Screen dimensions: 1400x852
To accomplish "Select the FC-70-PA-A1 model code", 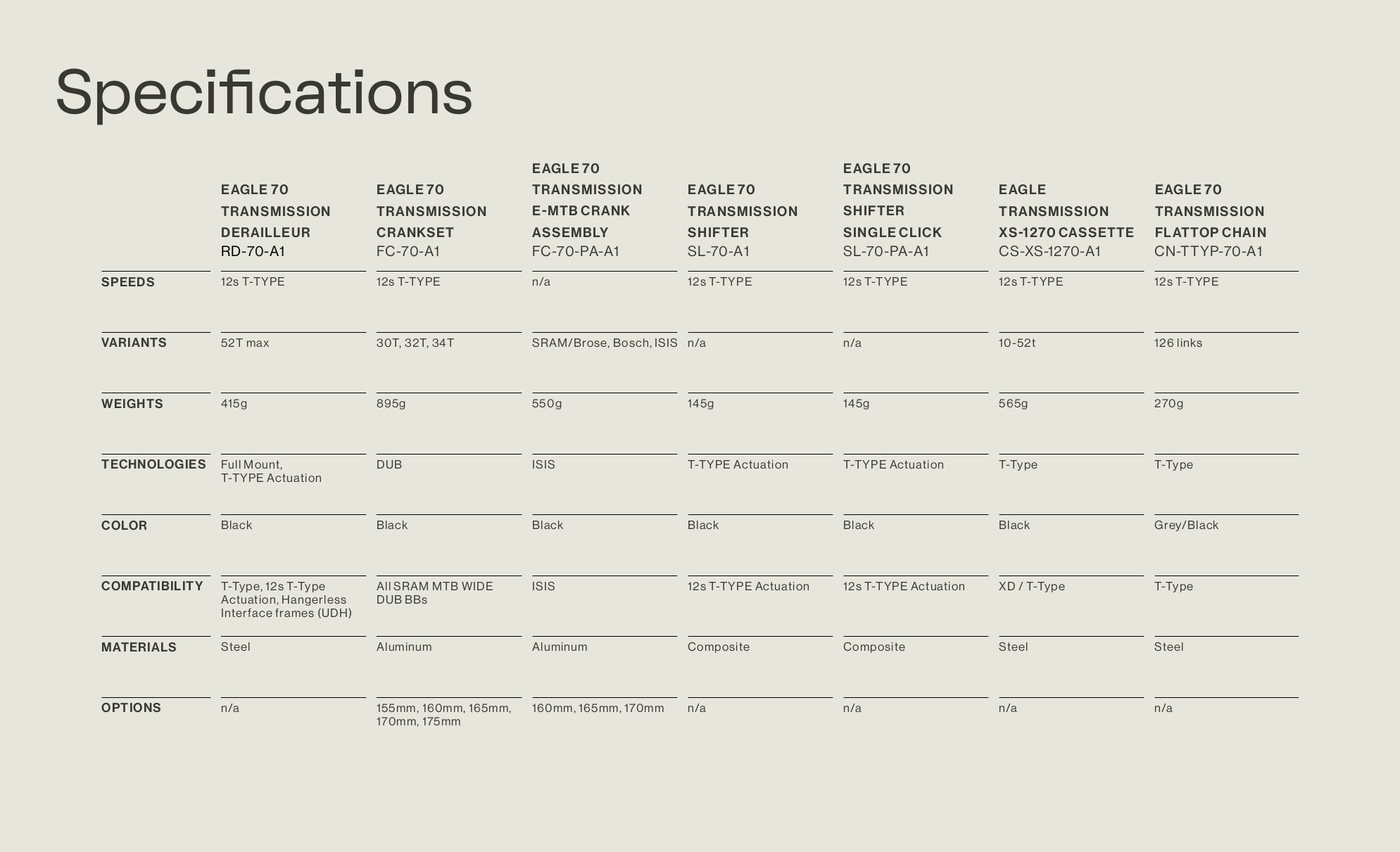I will [x=575, y=252].
